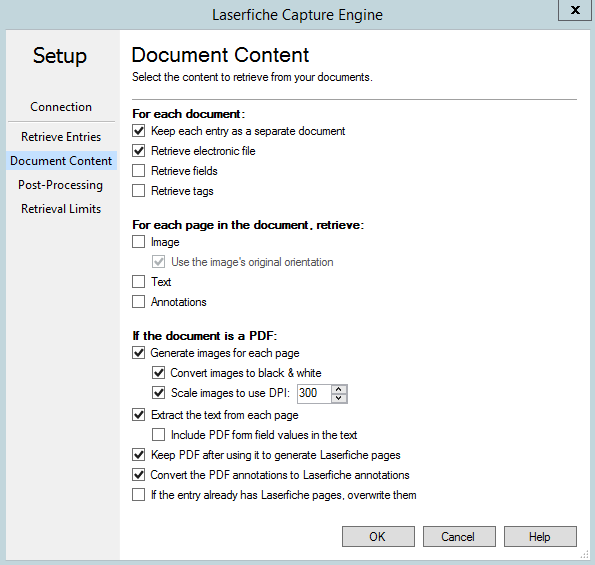Enable Include PDF form field values
This screenshot has height=565, width=595.
point(159,434)
